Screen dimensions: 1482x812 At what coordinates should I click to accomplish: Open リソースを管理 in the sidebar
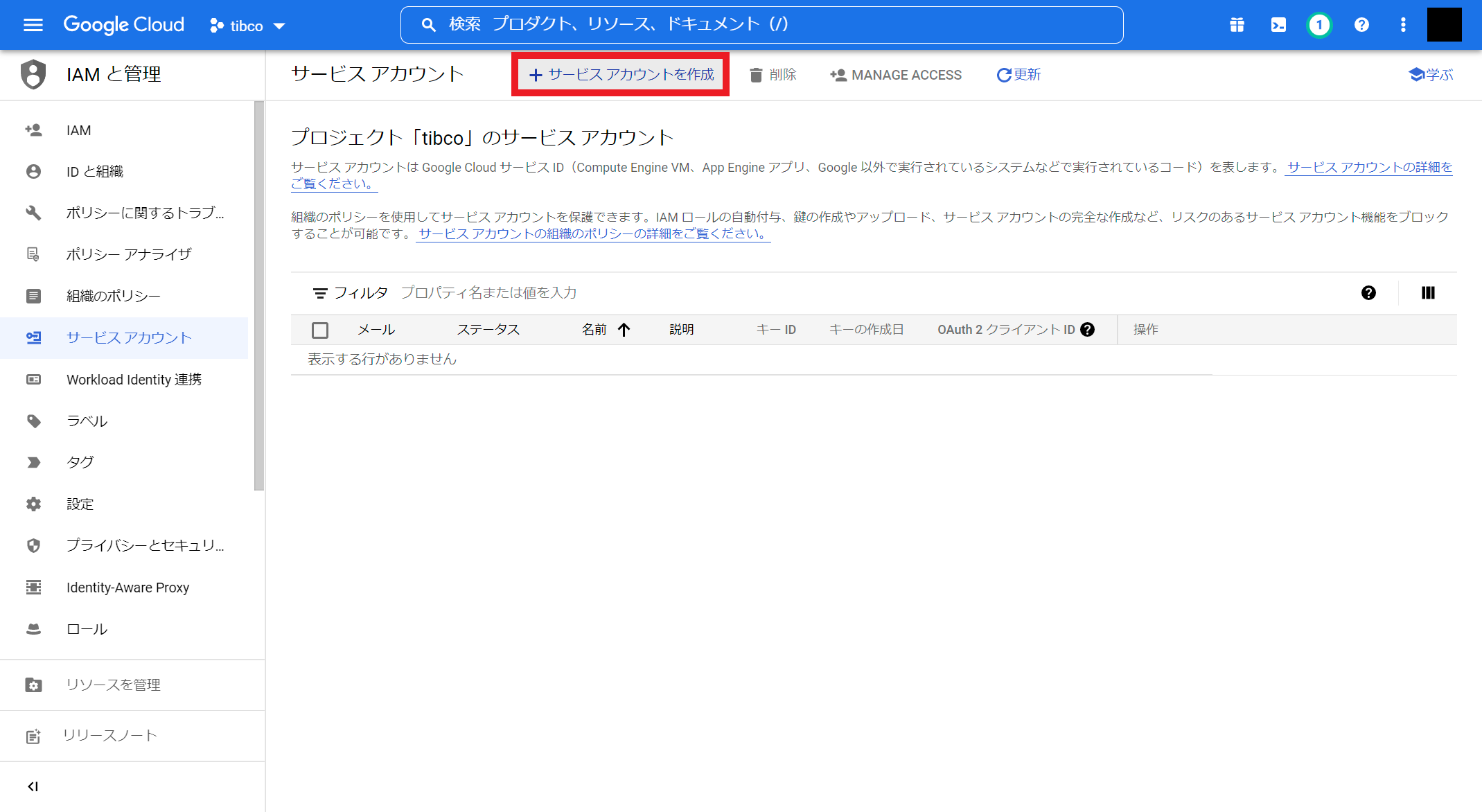coord(132,685)
